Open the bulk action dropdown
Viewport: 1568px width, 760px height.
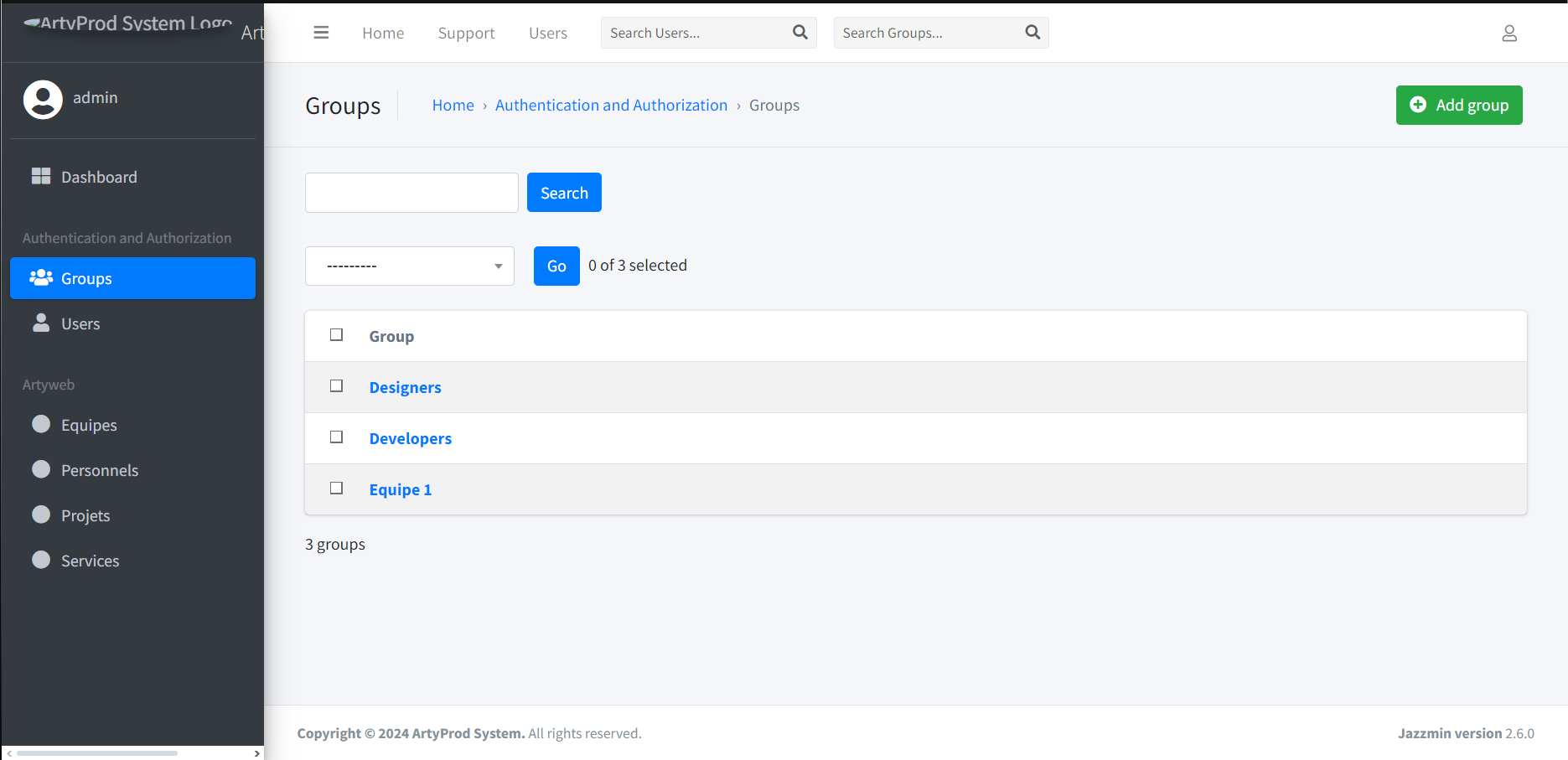tap(409, 266)
